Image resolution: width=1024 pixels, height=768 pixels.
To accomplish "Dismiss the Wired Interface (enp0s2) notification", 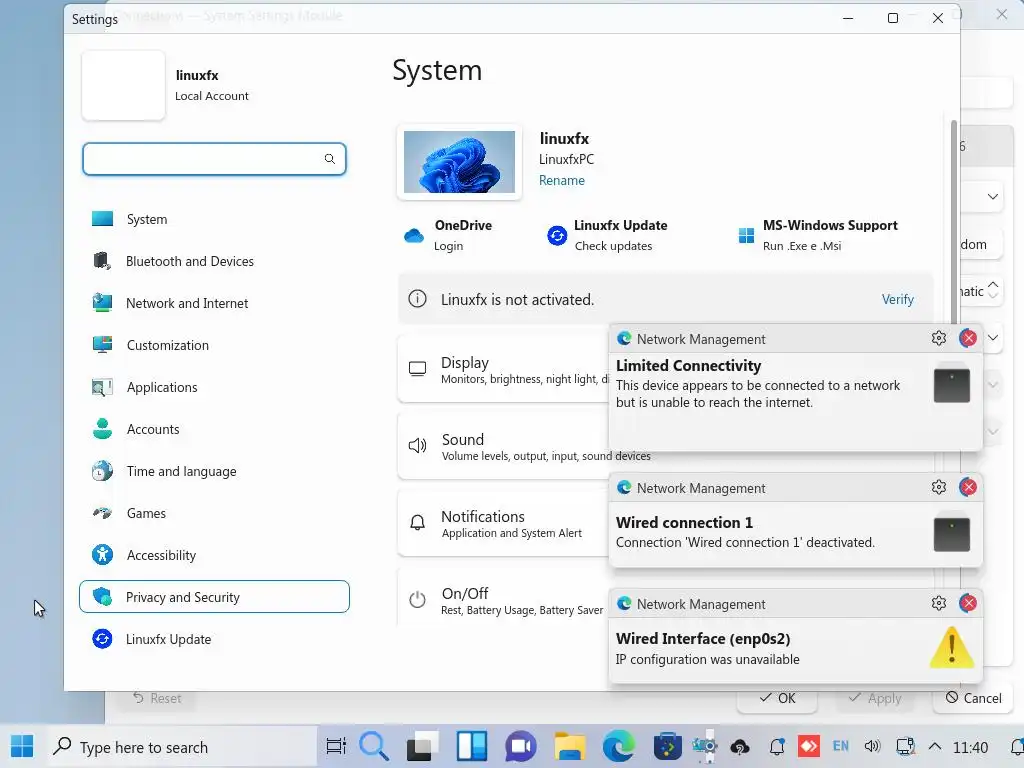I will click(x=968, y=603).
